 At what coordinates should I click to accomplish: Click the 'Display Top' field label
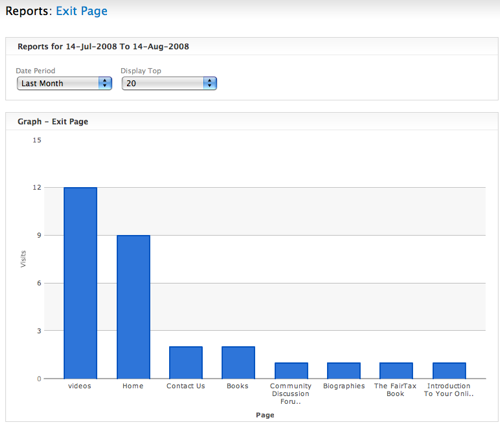point(141,71)
